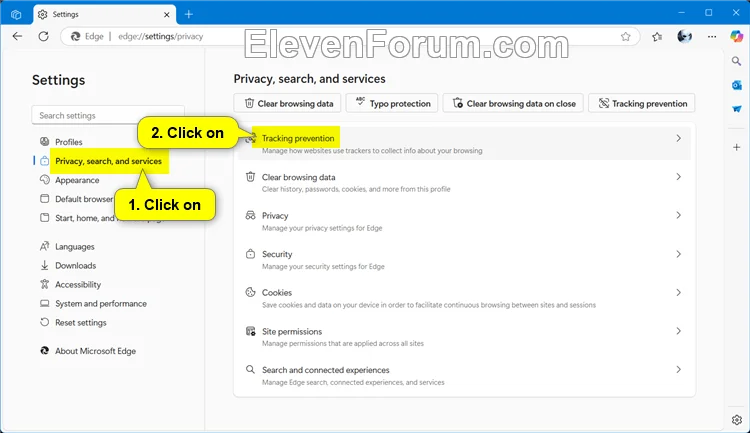Expand the Clear browsing data row chevron
The height and width of the screenshot is (433, 750).
(678, 177)
